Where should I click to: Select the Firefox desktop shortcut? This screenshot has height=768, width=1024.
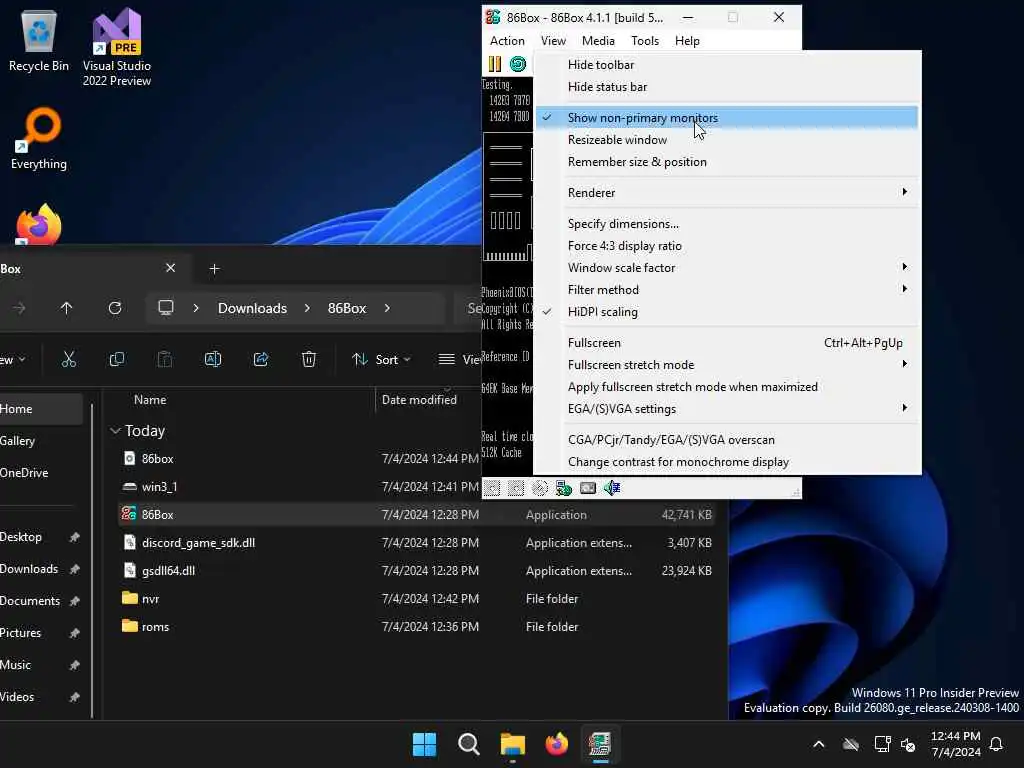39,224
